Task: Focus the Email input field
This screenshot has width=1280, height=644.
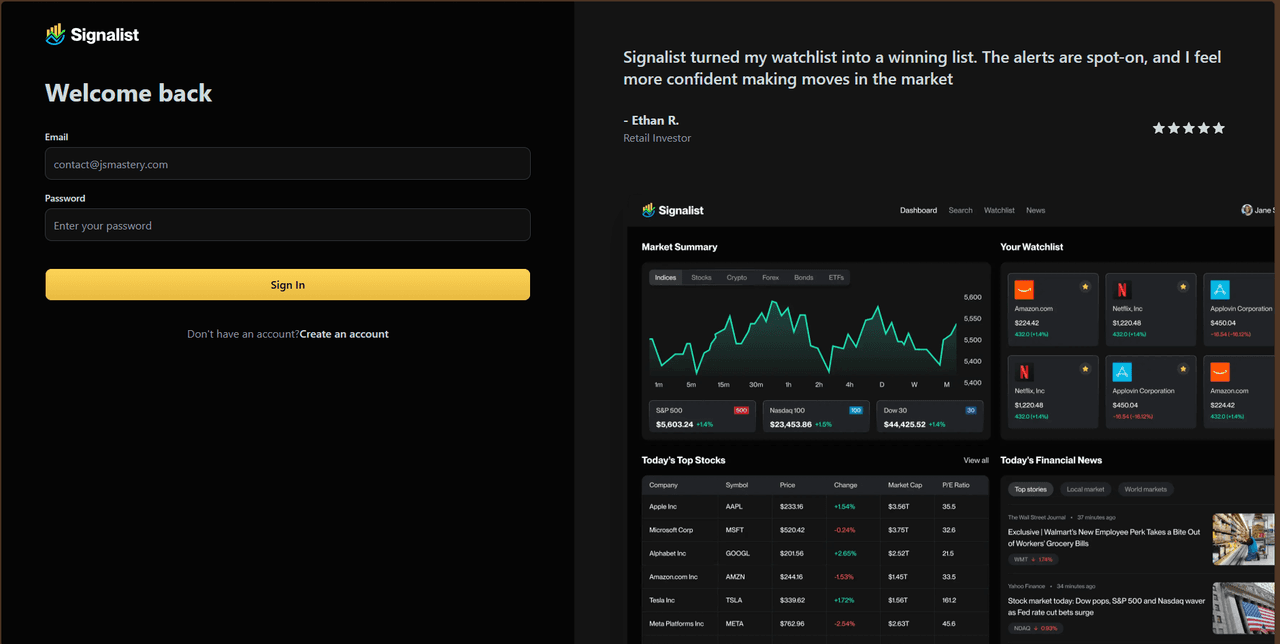Action: (288, 164)
